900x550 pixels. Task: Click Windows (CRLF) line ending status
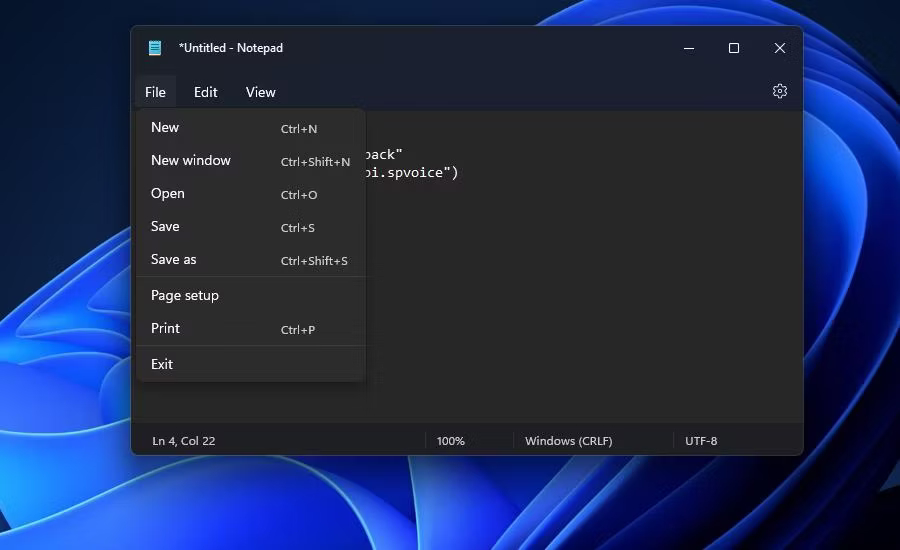[569, 441]
